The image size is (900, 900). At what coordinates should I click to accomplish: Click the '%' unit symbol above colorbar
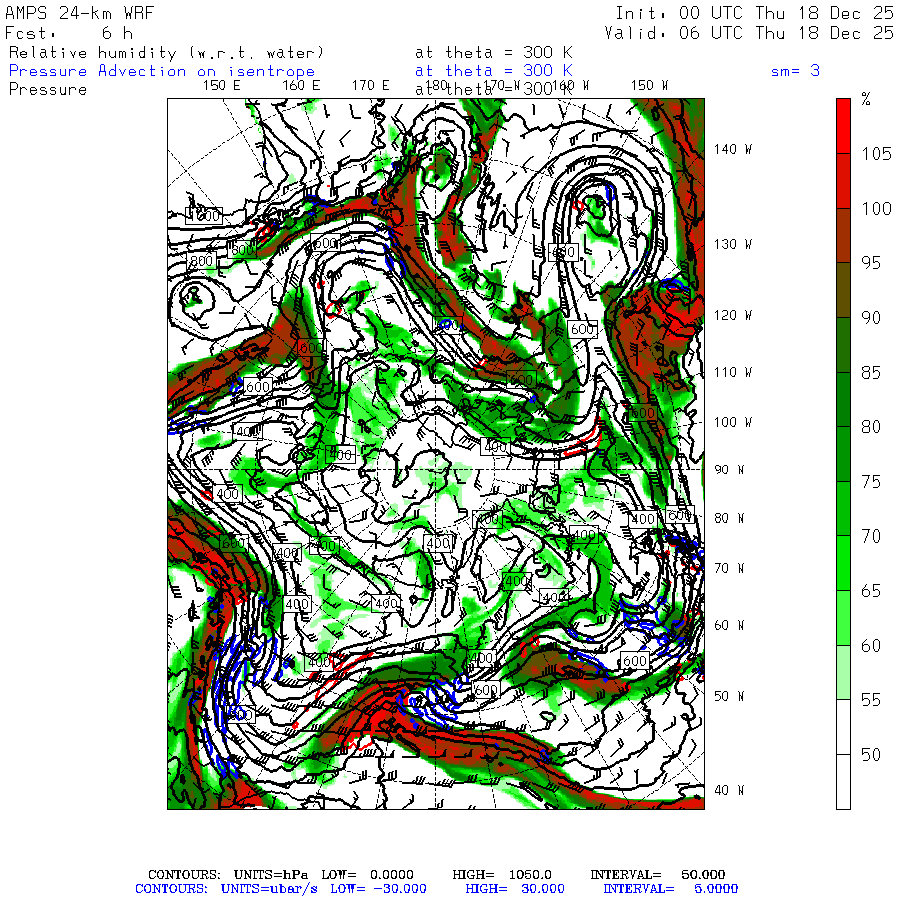click(866, 99)
